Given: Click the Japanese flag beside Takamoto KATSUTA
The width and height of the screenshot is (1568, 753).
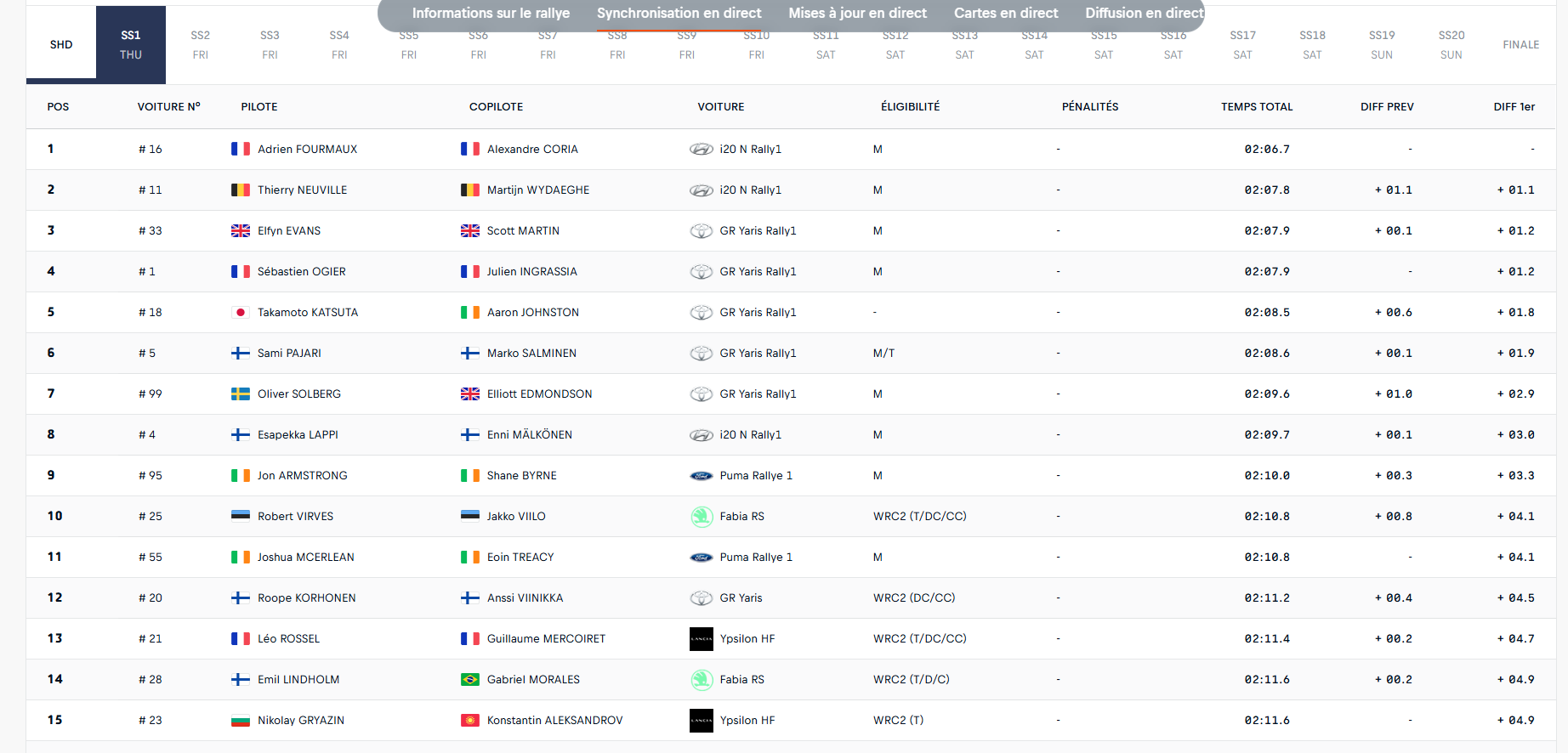Looking at the screenshot, I should point(241,312).
